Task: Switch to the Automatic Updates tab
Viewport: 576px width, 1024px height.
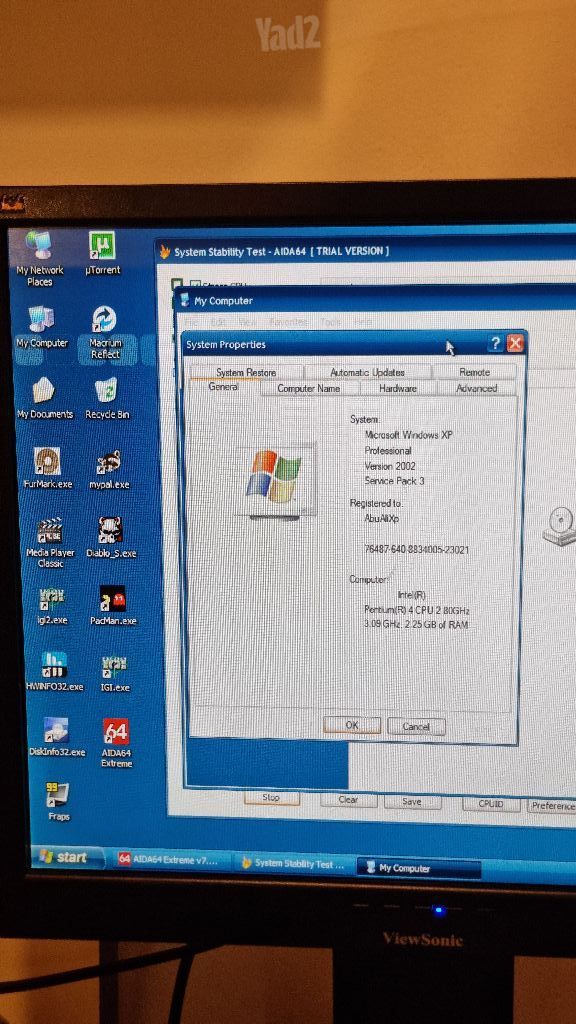Action: click(367, 372)
